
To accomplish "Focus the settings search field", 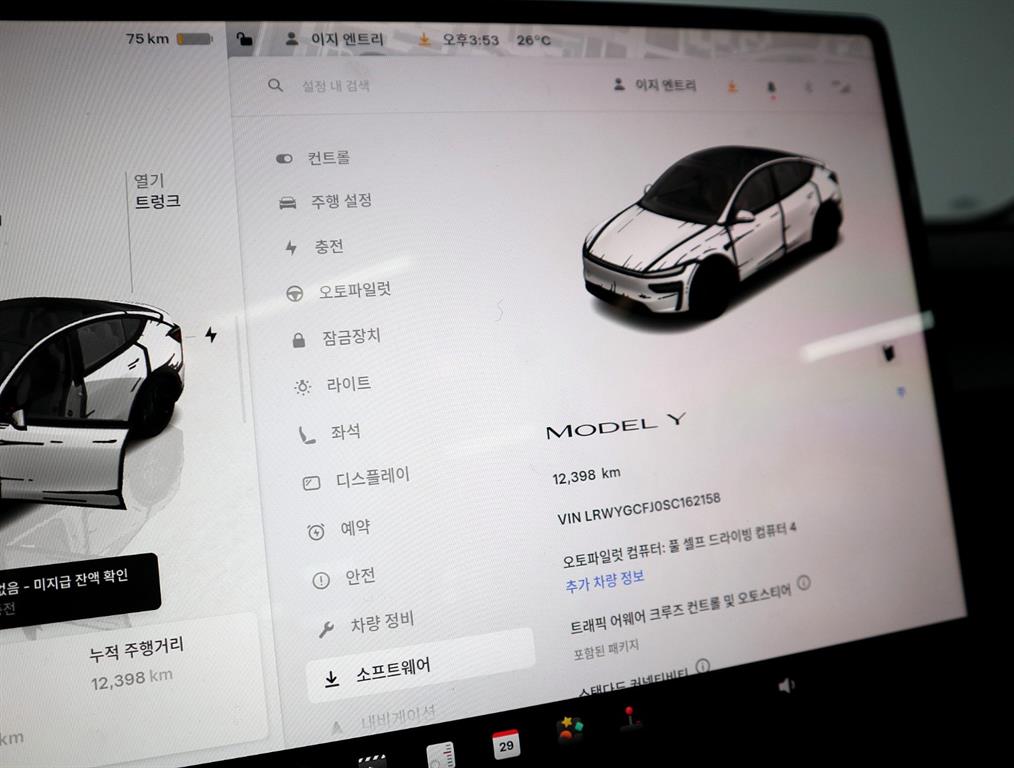I will coord(336,86).
